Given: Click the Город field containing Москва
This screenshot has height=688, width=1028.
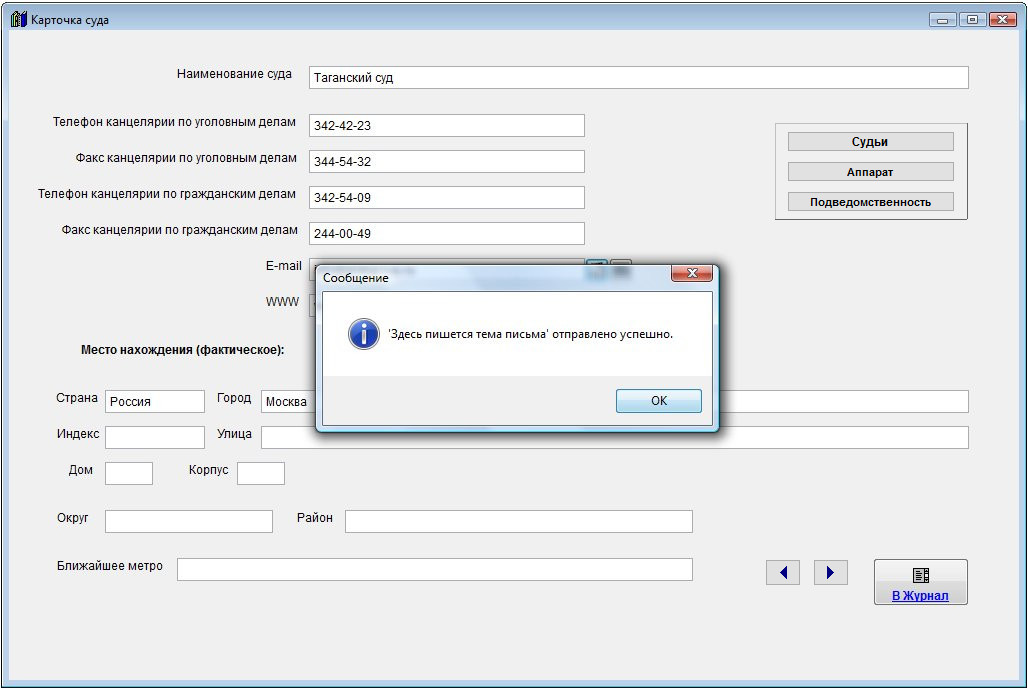Looking at the screenshot, I should (x=288, y=401).
